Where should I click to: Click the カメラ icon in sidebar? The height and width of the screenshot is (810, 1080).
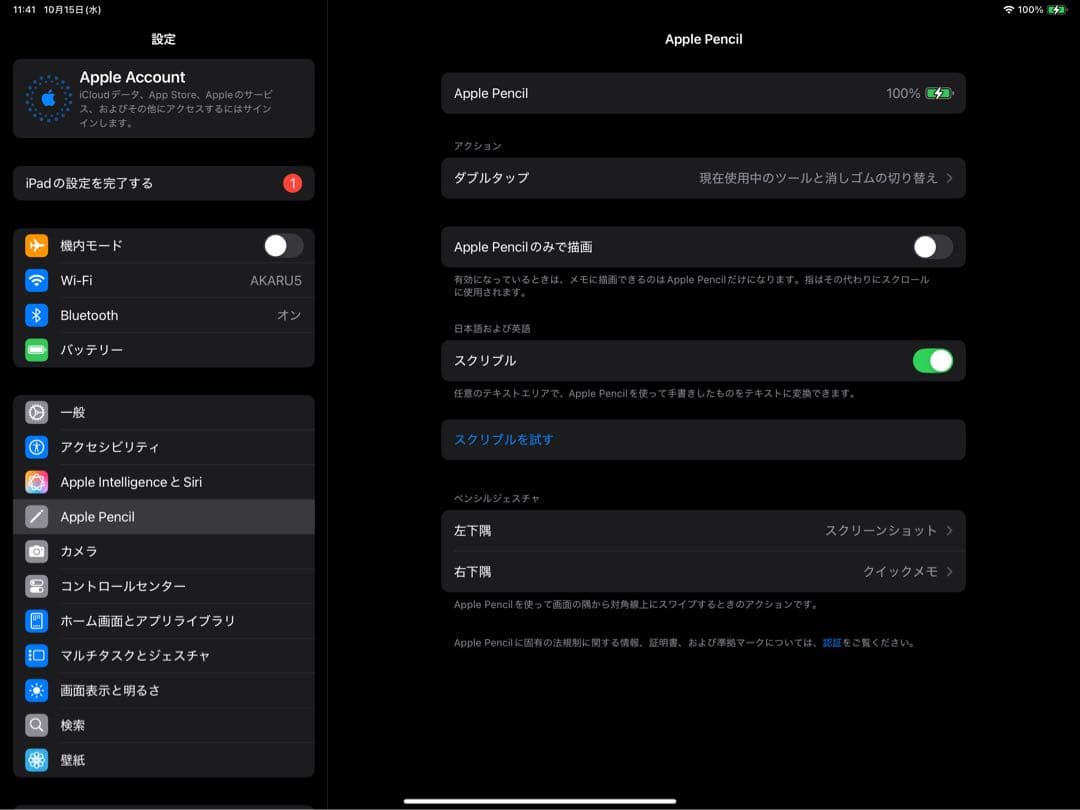coord(36,551)
